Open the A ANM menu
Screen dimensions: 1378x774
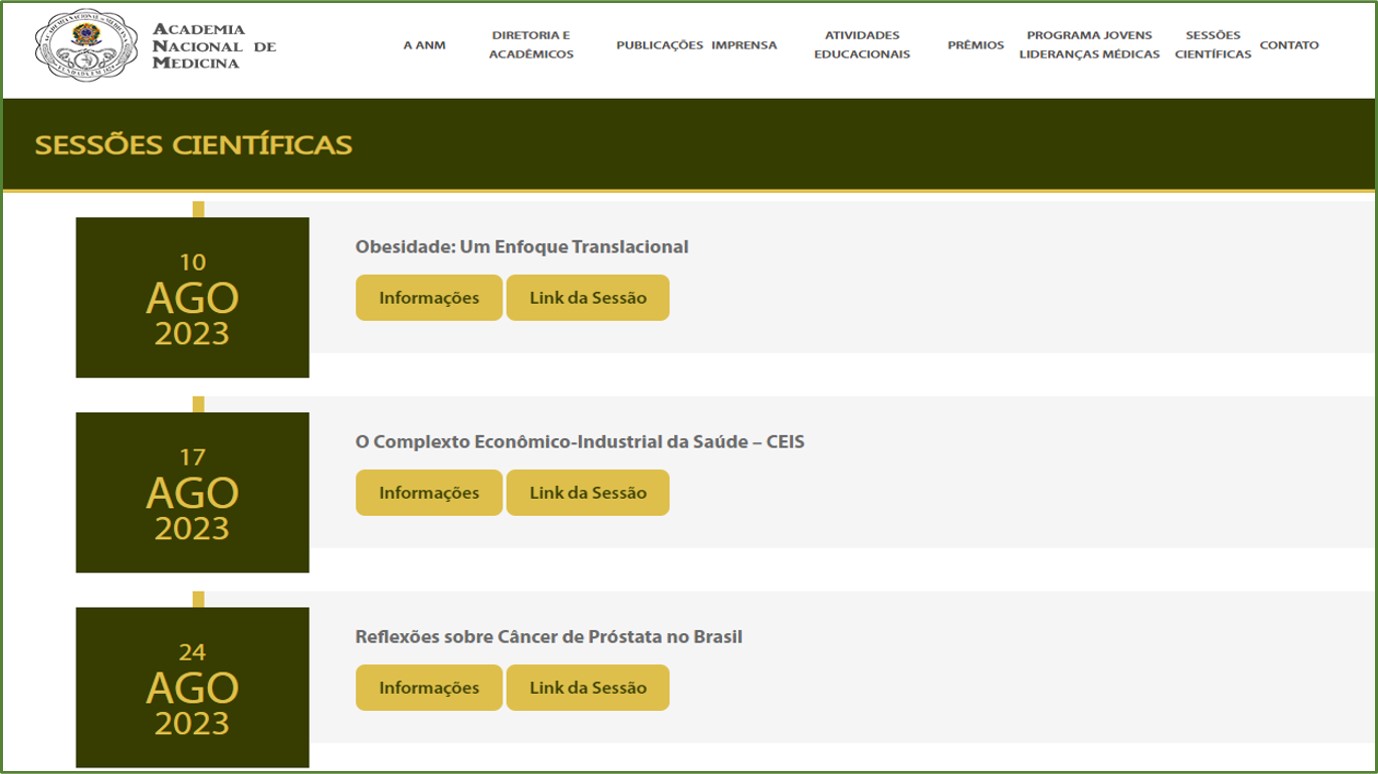(424, 45)
